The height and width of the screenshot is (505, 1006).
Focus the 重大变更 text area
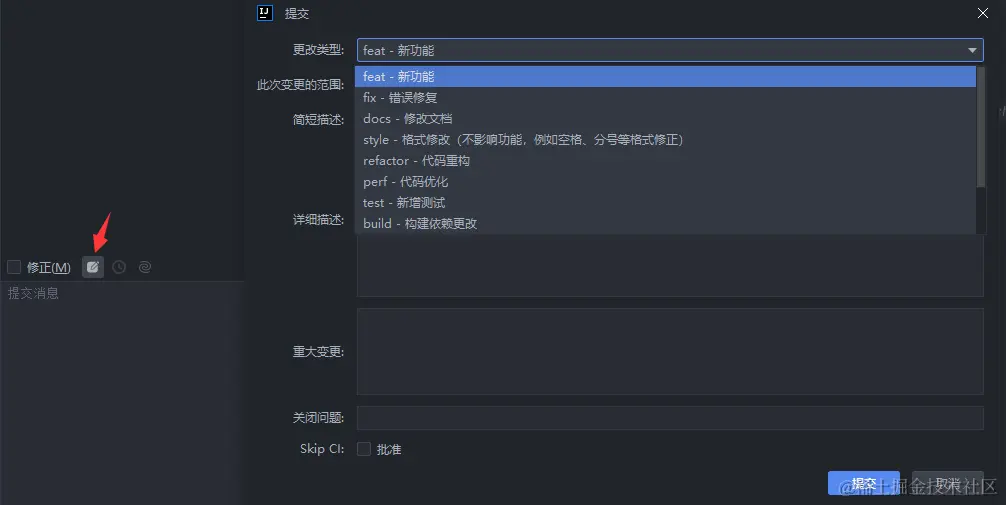click(670, 352)
